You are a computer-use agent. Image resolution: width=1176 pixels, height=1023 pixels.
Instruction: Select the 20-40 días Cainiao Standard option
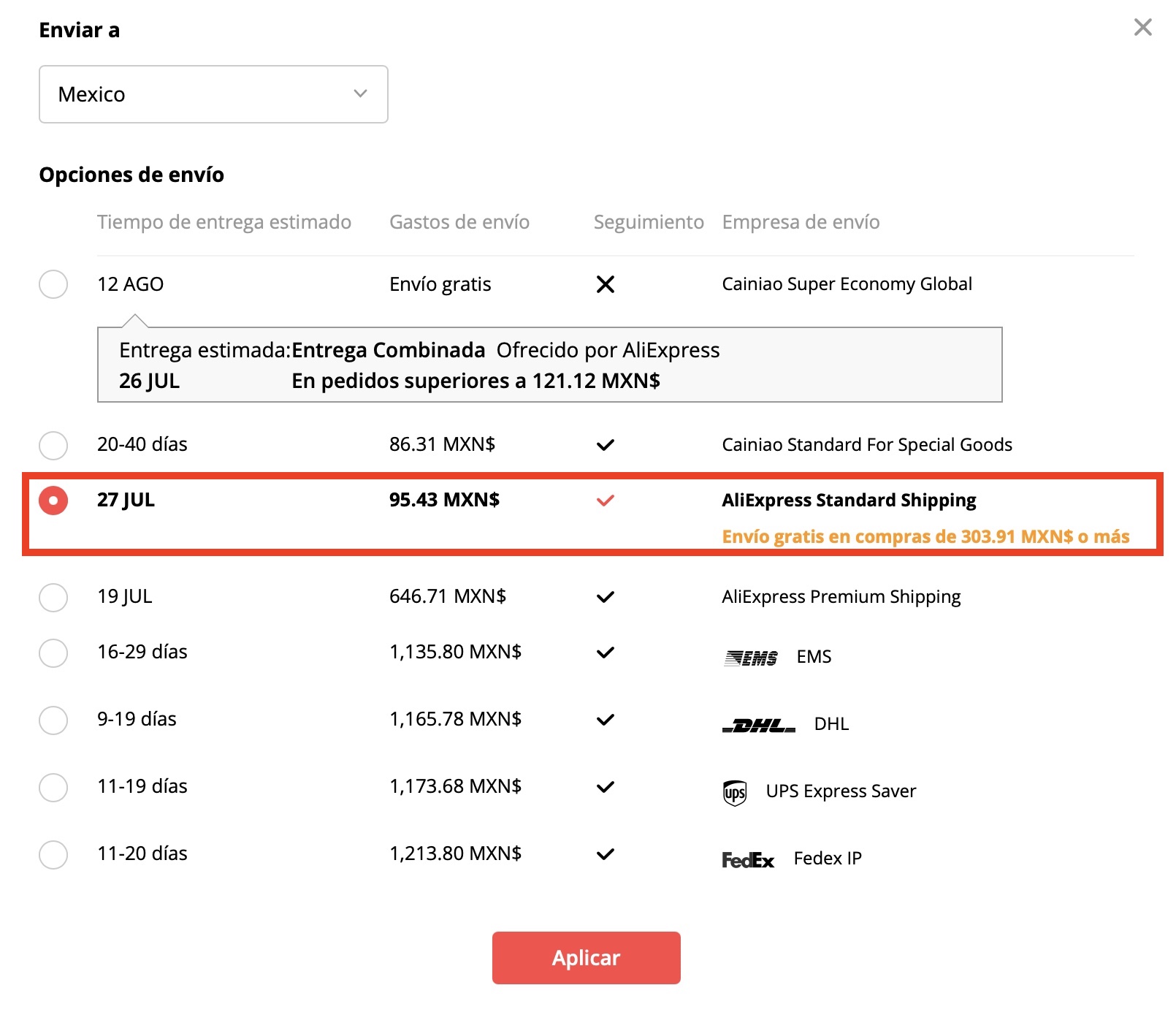[53, 445]
